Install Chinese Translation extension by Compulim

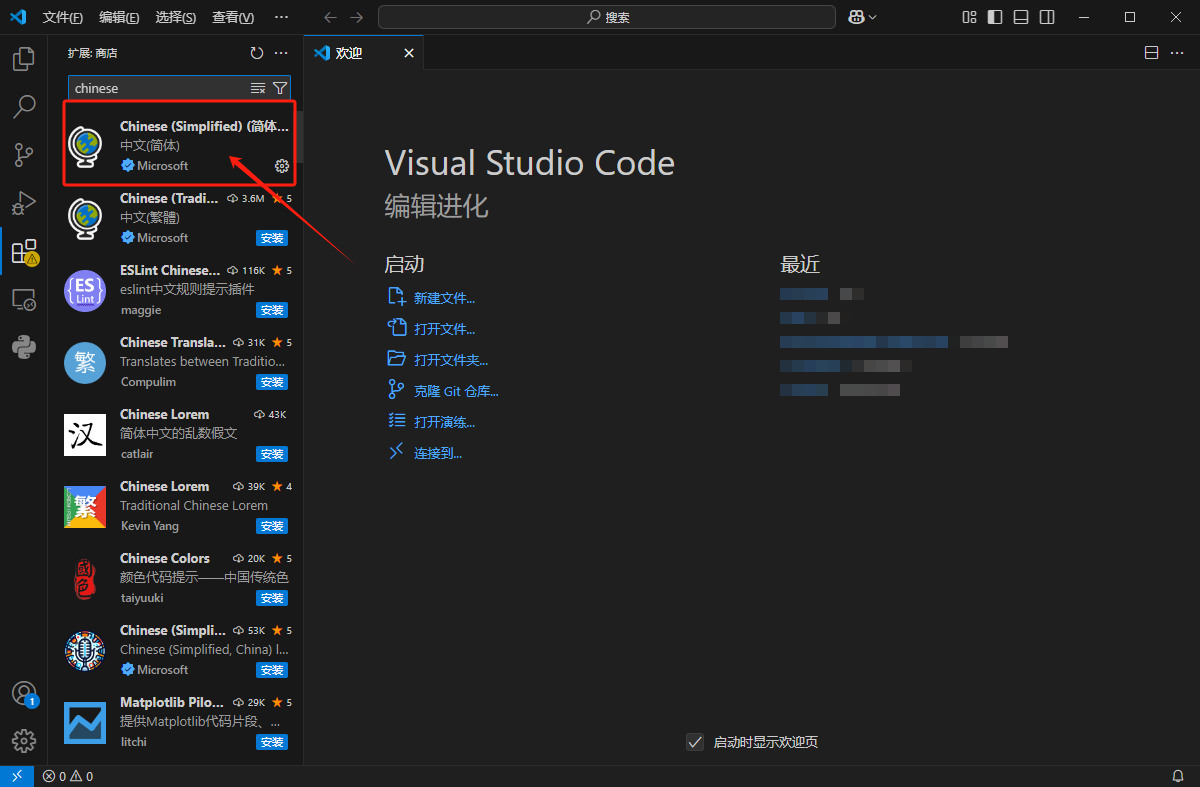(272, 382)
